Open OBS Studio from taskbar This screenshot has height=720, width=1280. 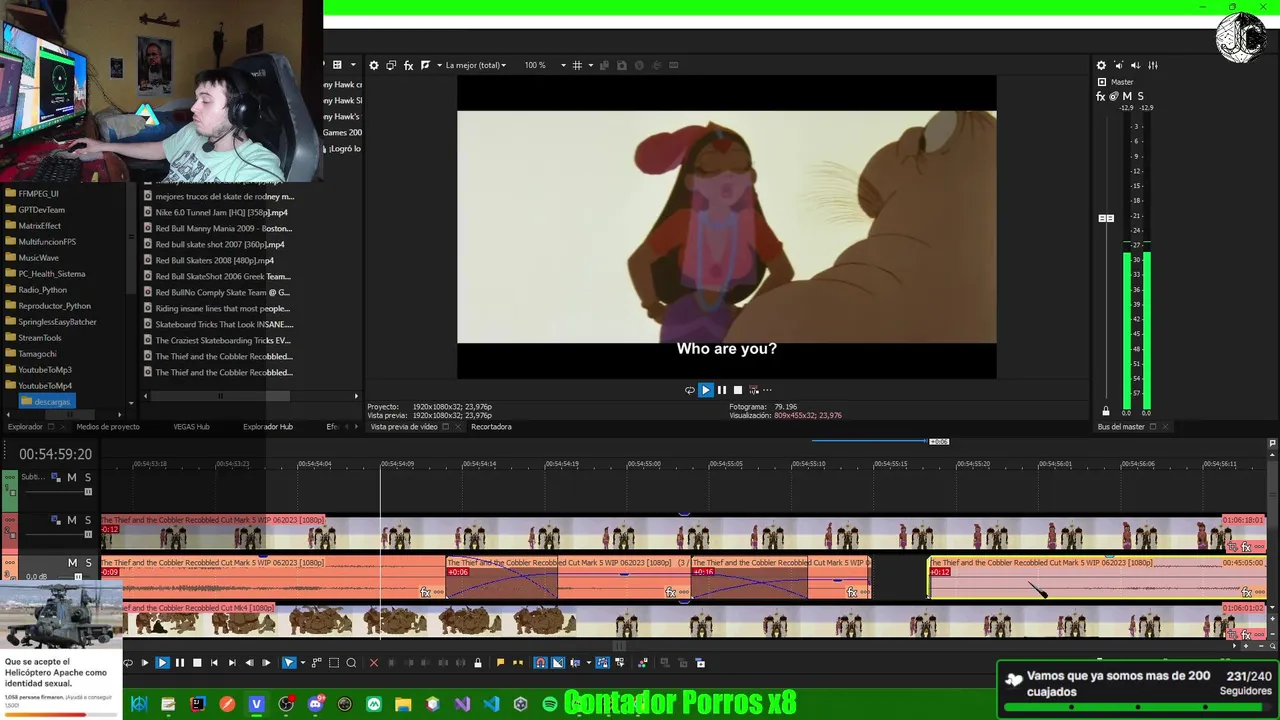point(285,704)
